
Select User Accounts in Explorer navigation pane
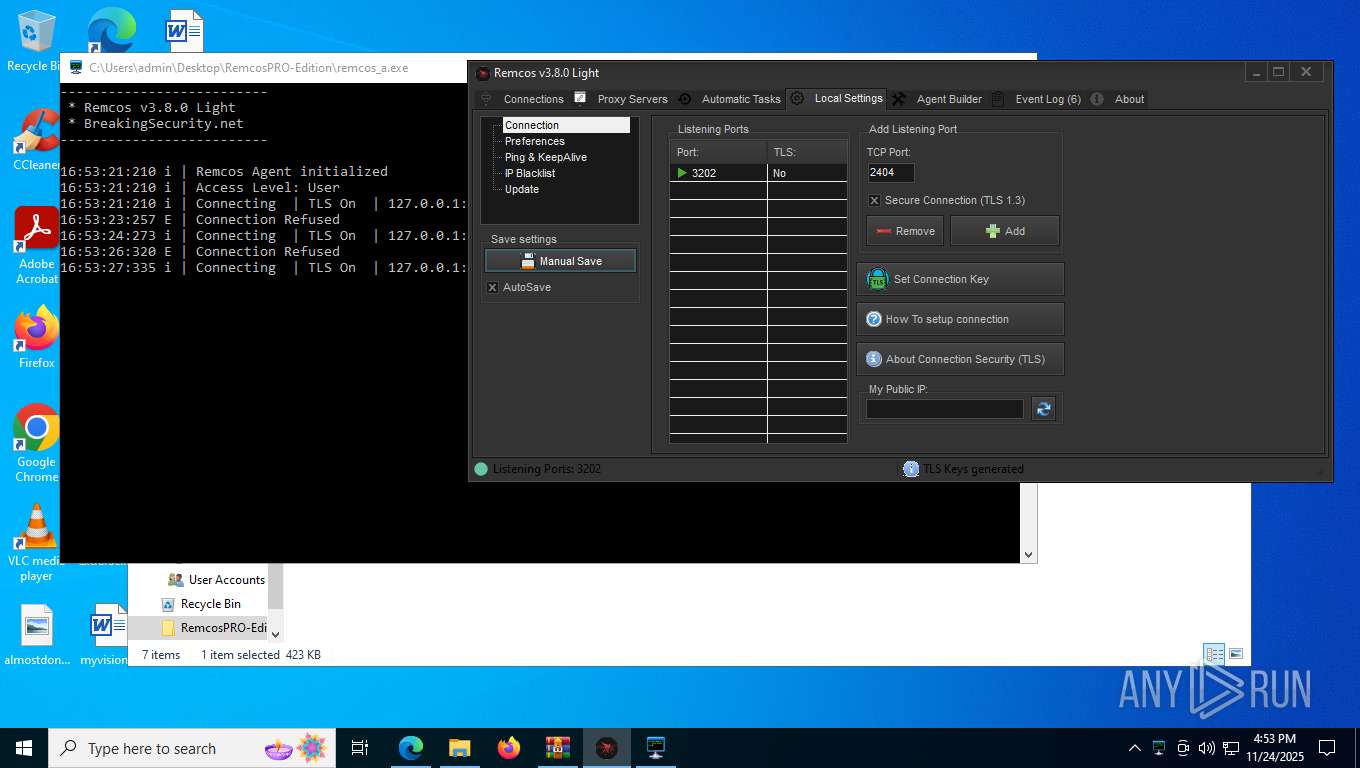[217, 580]
